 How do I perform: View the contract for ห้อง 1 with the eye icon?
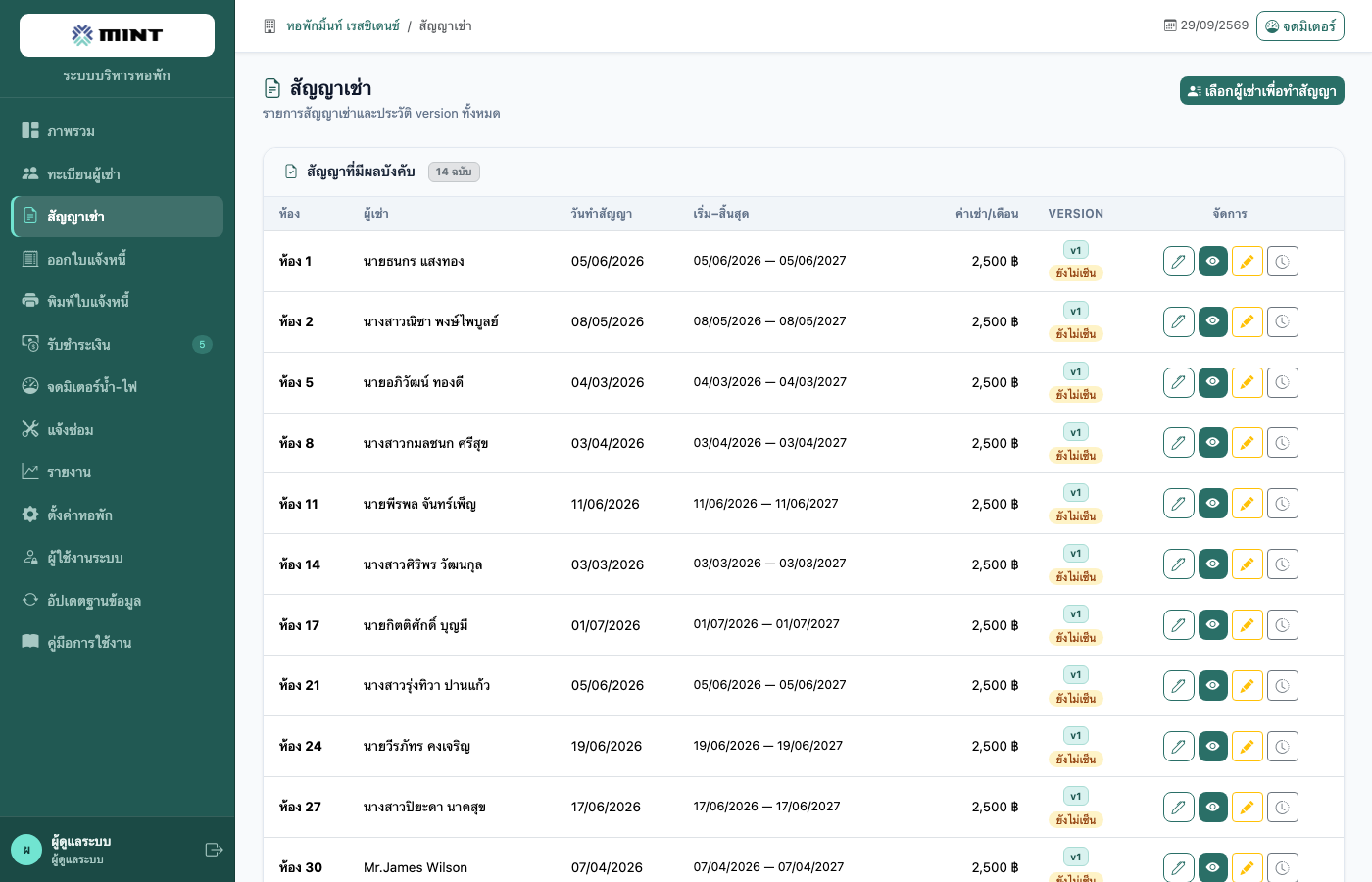[x=1213, y=262]
